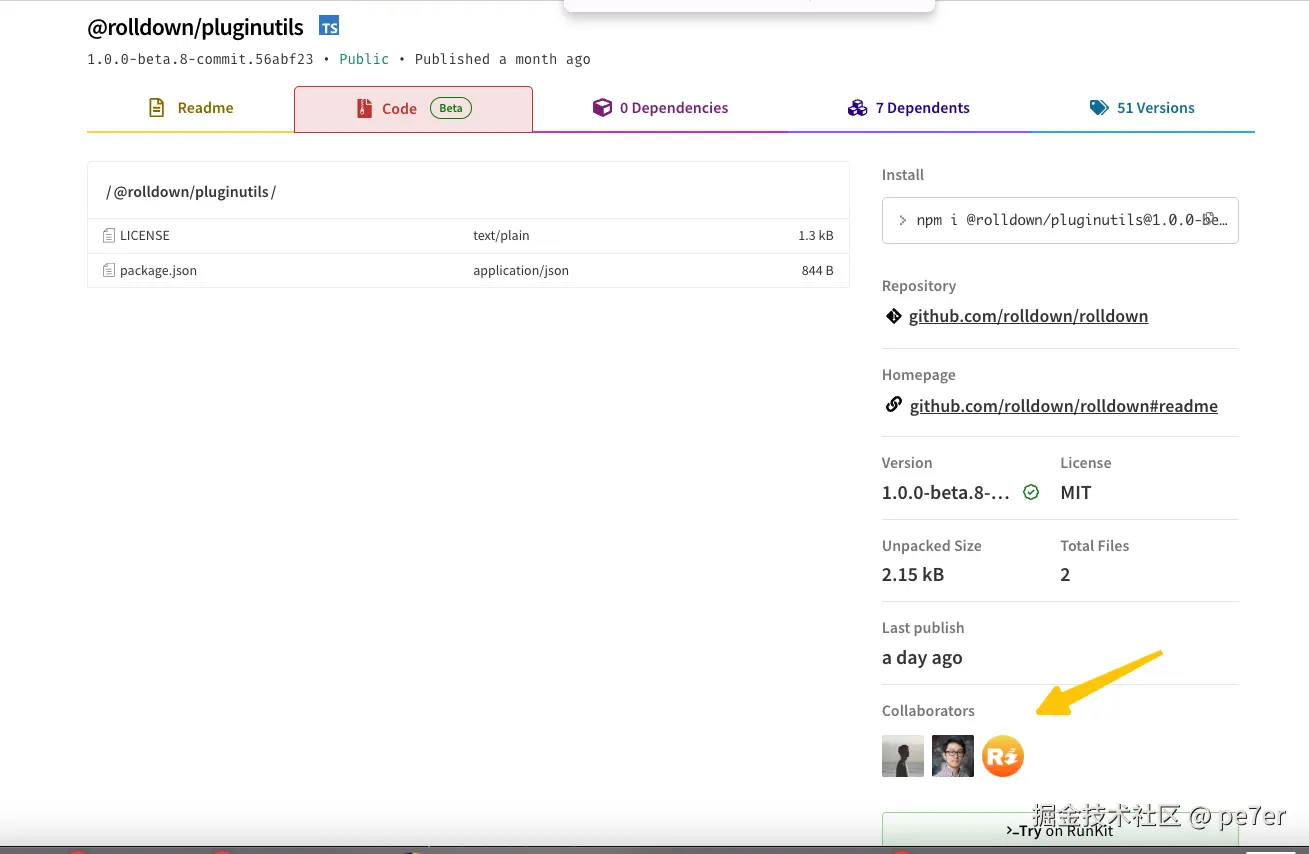The height and width of the screenshot is (854, 1309).
Task: View the 7 Dependents tab
Action: pos(908,108)
